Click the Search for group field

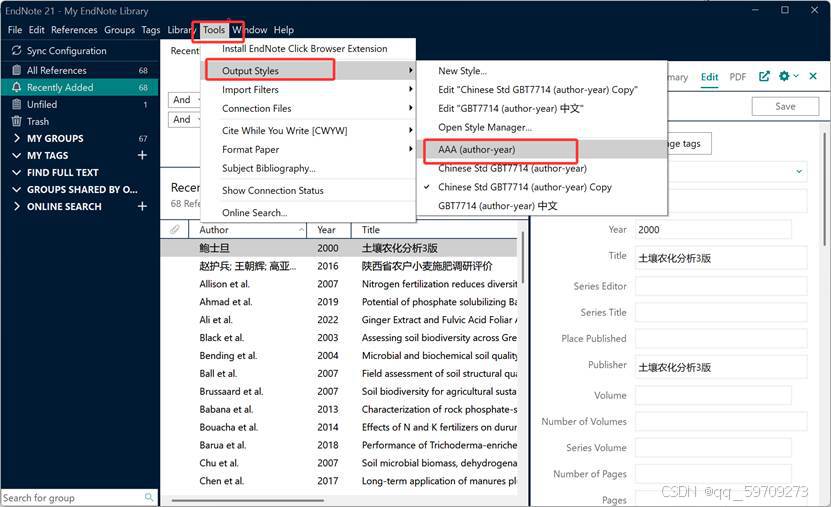tap(73, 497)
